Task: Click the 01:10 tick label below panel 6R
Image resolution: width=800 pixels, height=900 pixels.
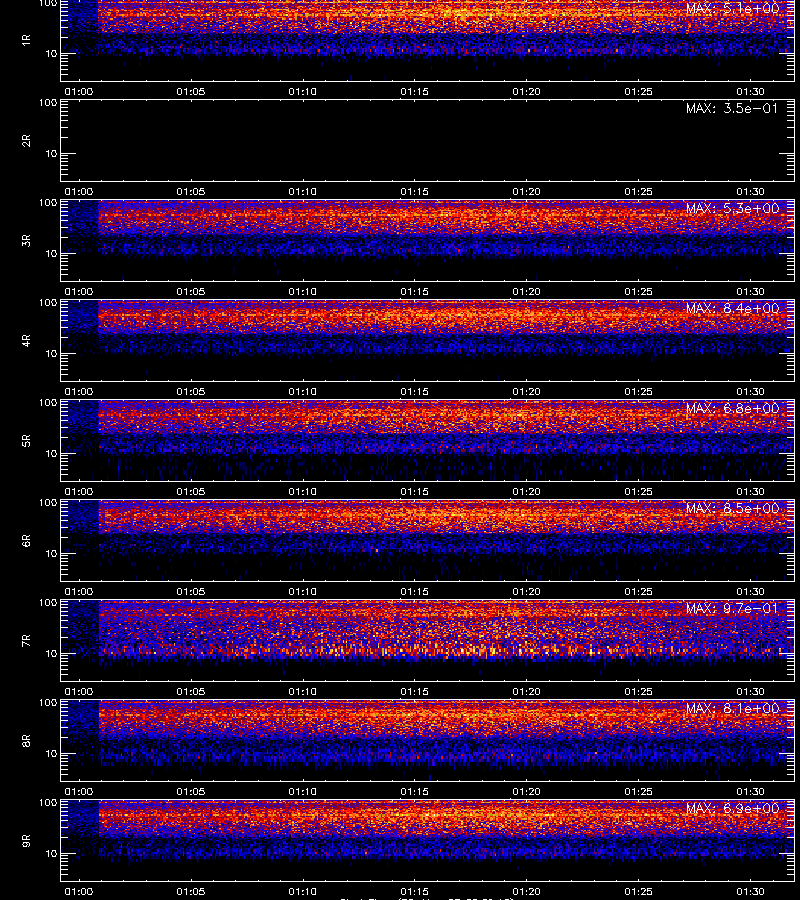Action: pos(302,592)
